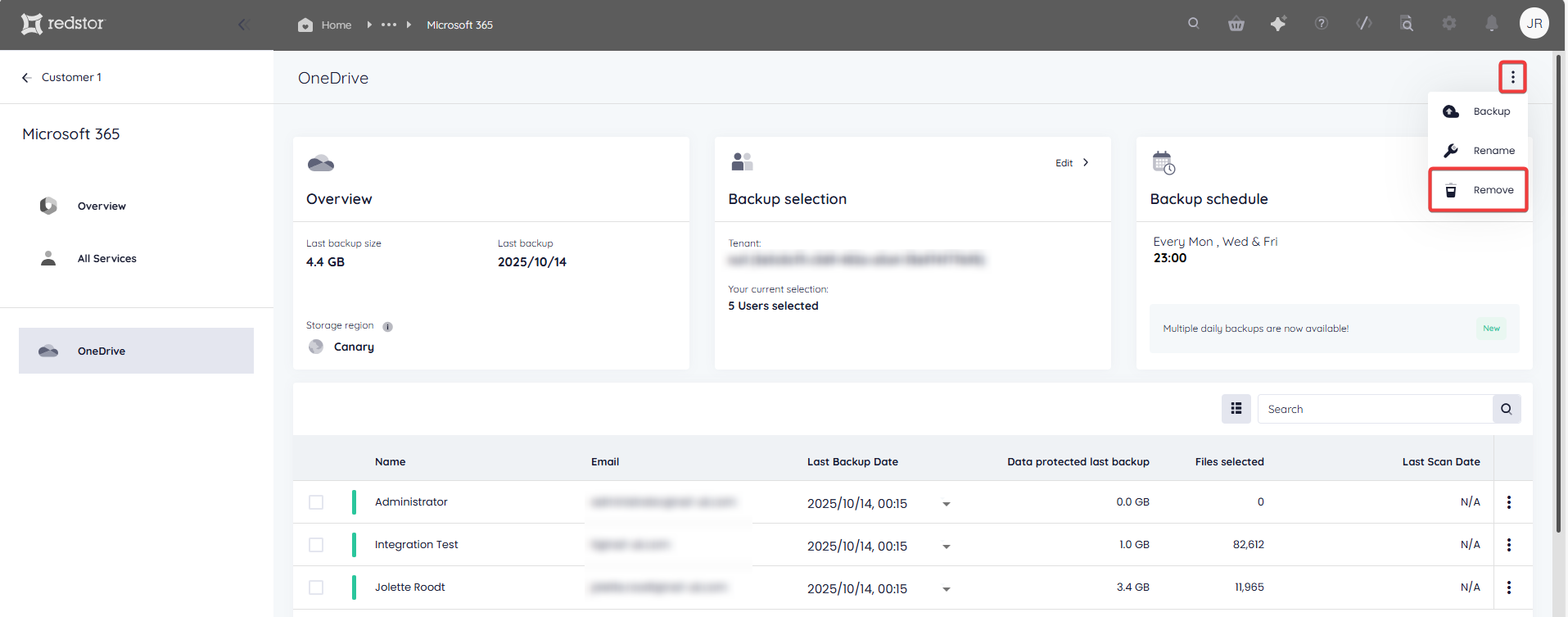Click the Files selected column header
This screenshot has height=617, width=1568.
coord(1229,461)
